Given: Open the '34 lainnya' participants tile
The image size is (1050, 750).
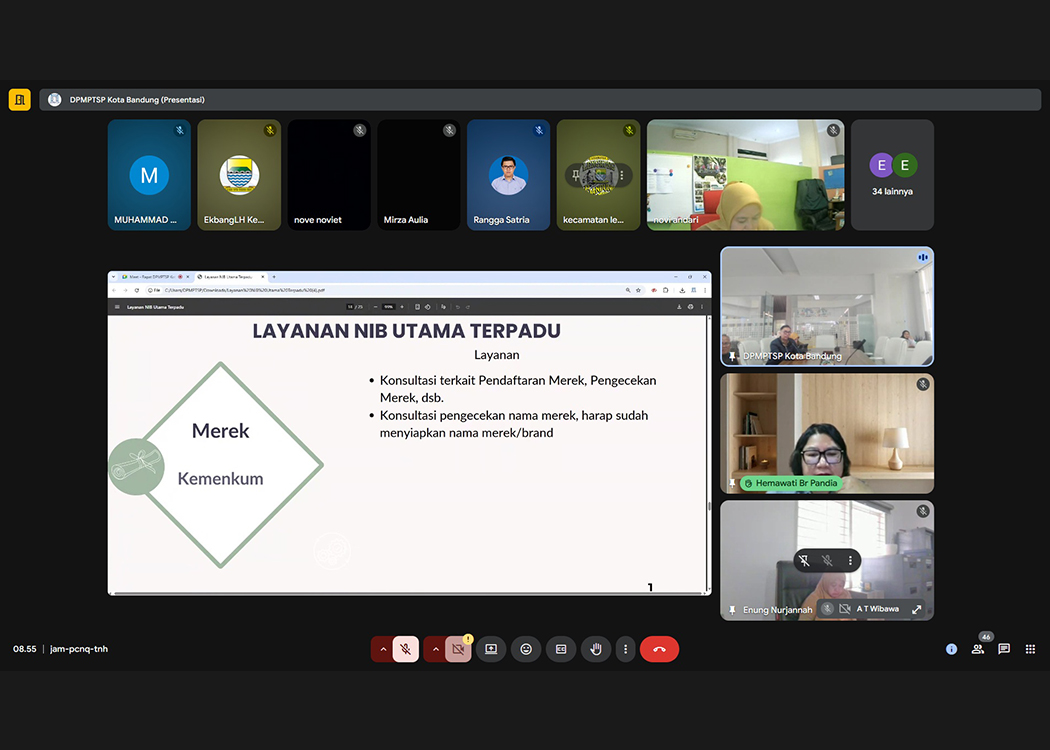Looking at the screenshot, I should click(892, 175).
